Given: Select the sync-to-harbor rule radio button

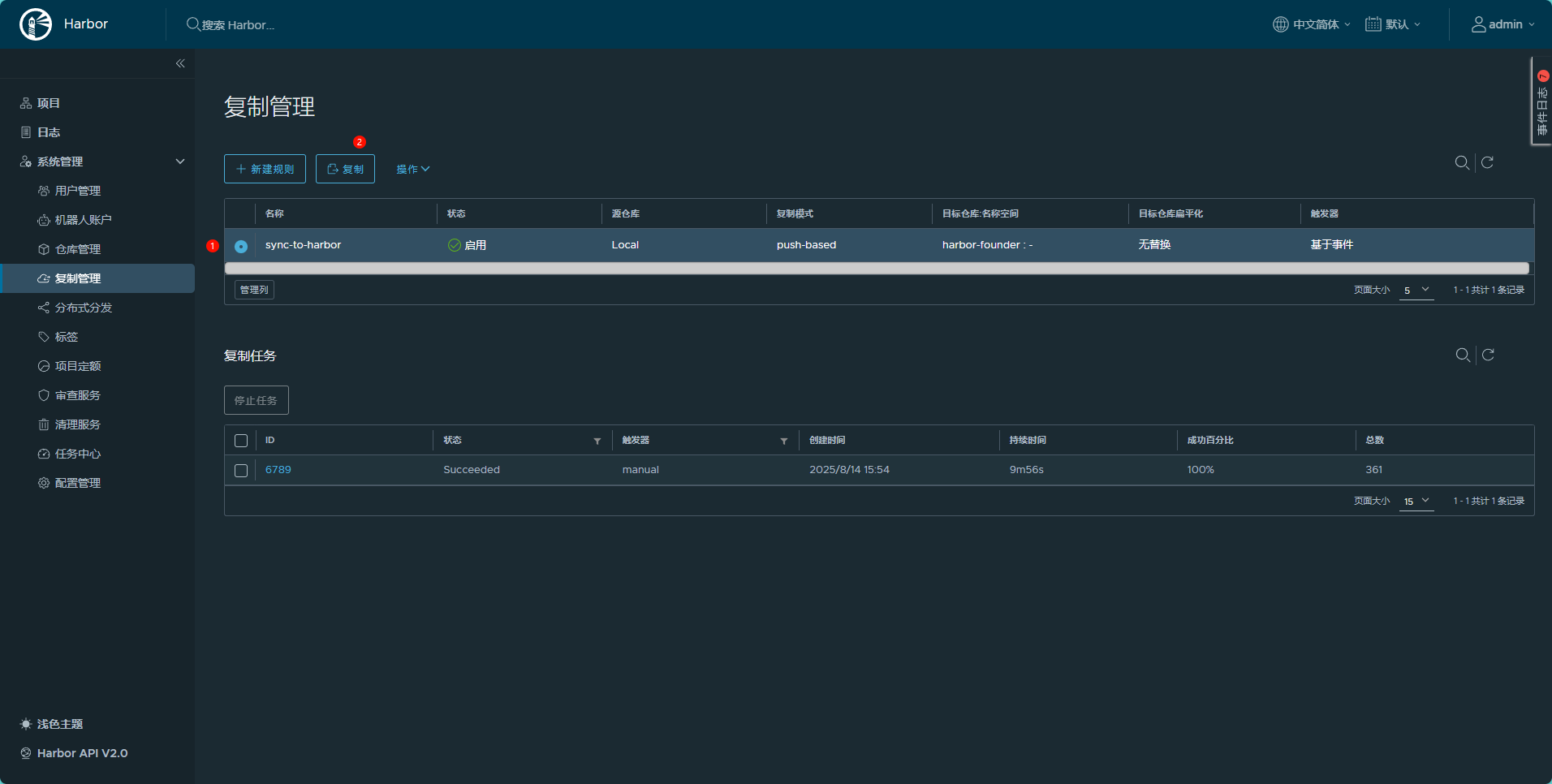Looking at the screenshot, I should (241, 246).
